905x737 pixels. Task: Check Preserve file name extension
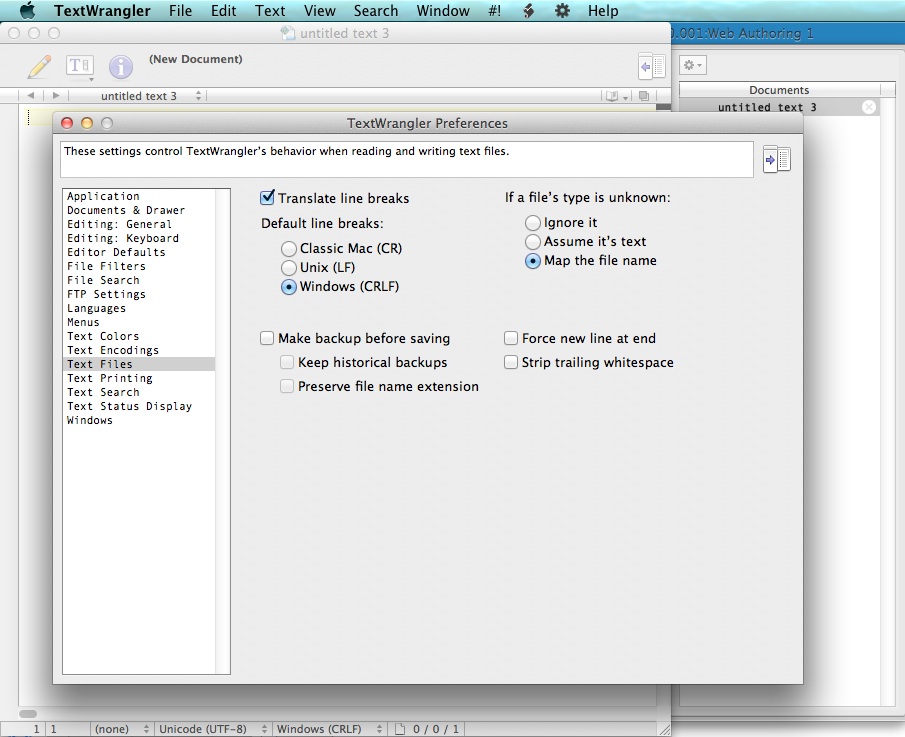tap(287, 386)
